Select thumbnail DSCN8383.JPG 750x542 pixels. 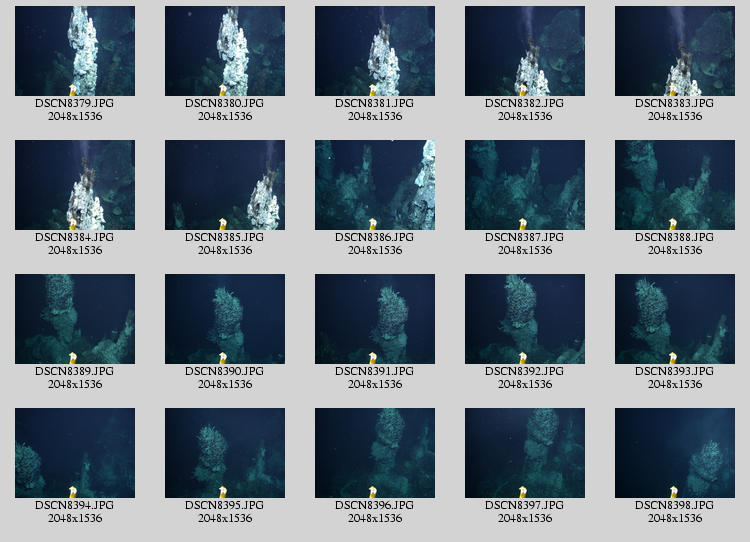(675, 51)
